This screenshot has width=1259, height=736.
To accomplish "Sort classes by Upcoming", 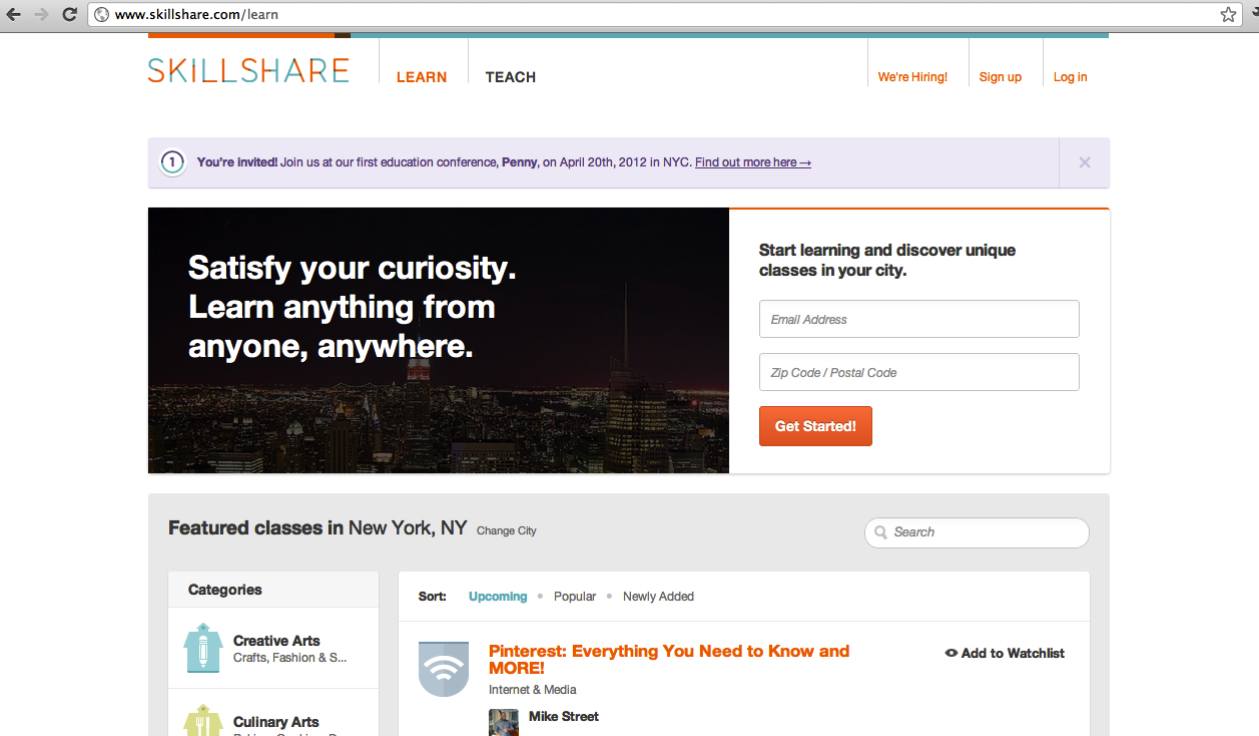I will pos(497,596).
